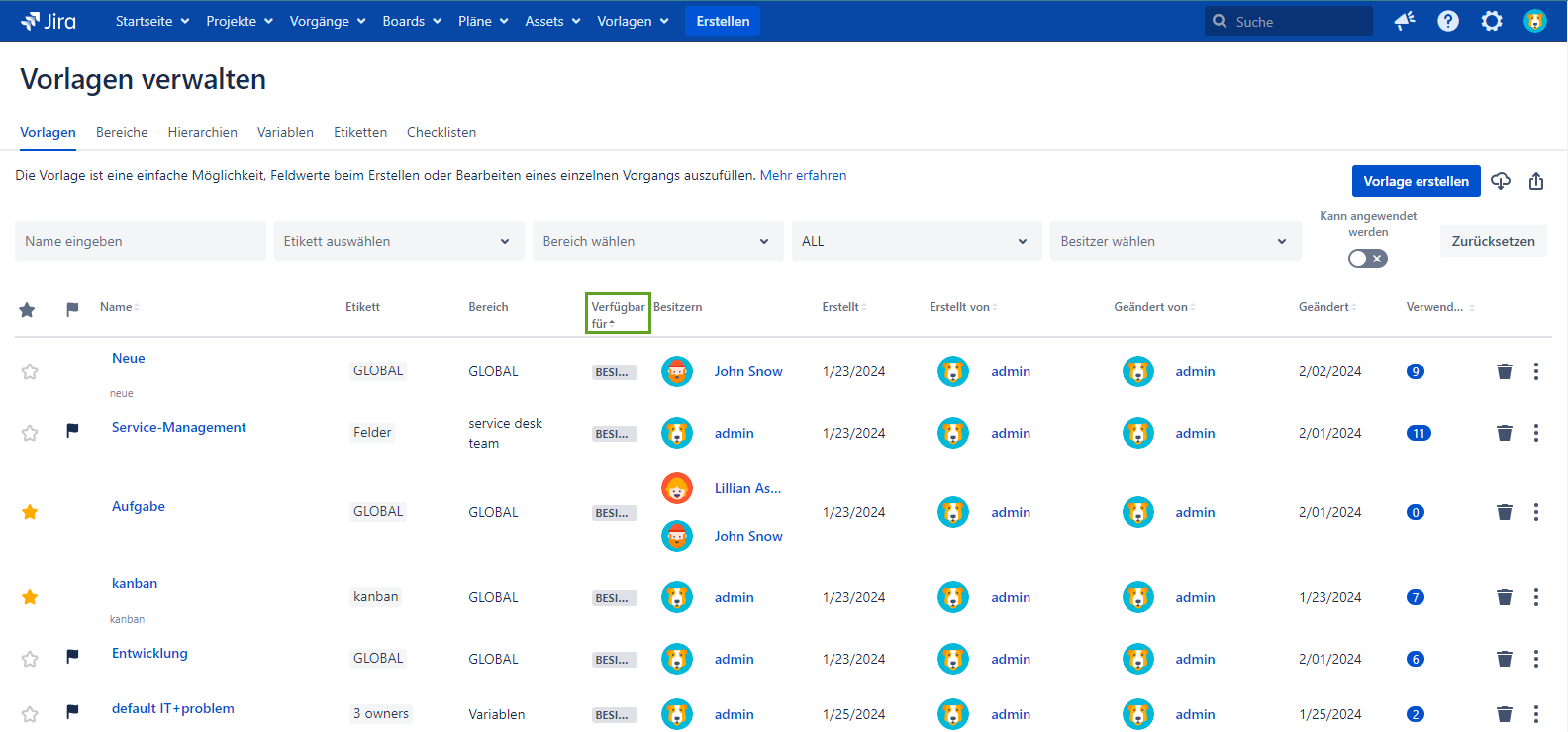Screen dimensions: 1568x732
Task: Open the settings gear icon
Action: (1491, 21)
